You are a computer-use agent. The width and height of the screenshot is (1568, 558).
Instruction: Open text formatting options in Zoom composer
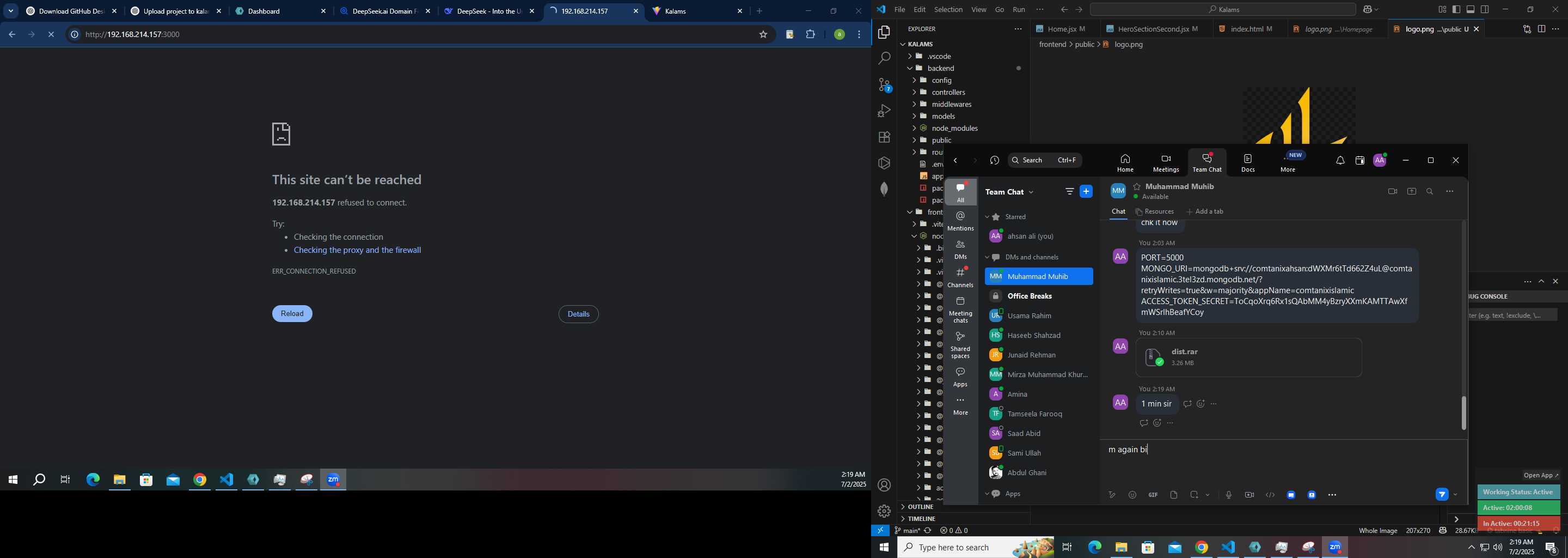(1111, 495)
